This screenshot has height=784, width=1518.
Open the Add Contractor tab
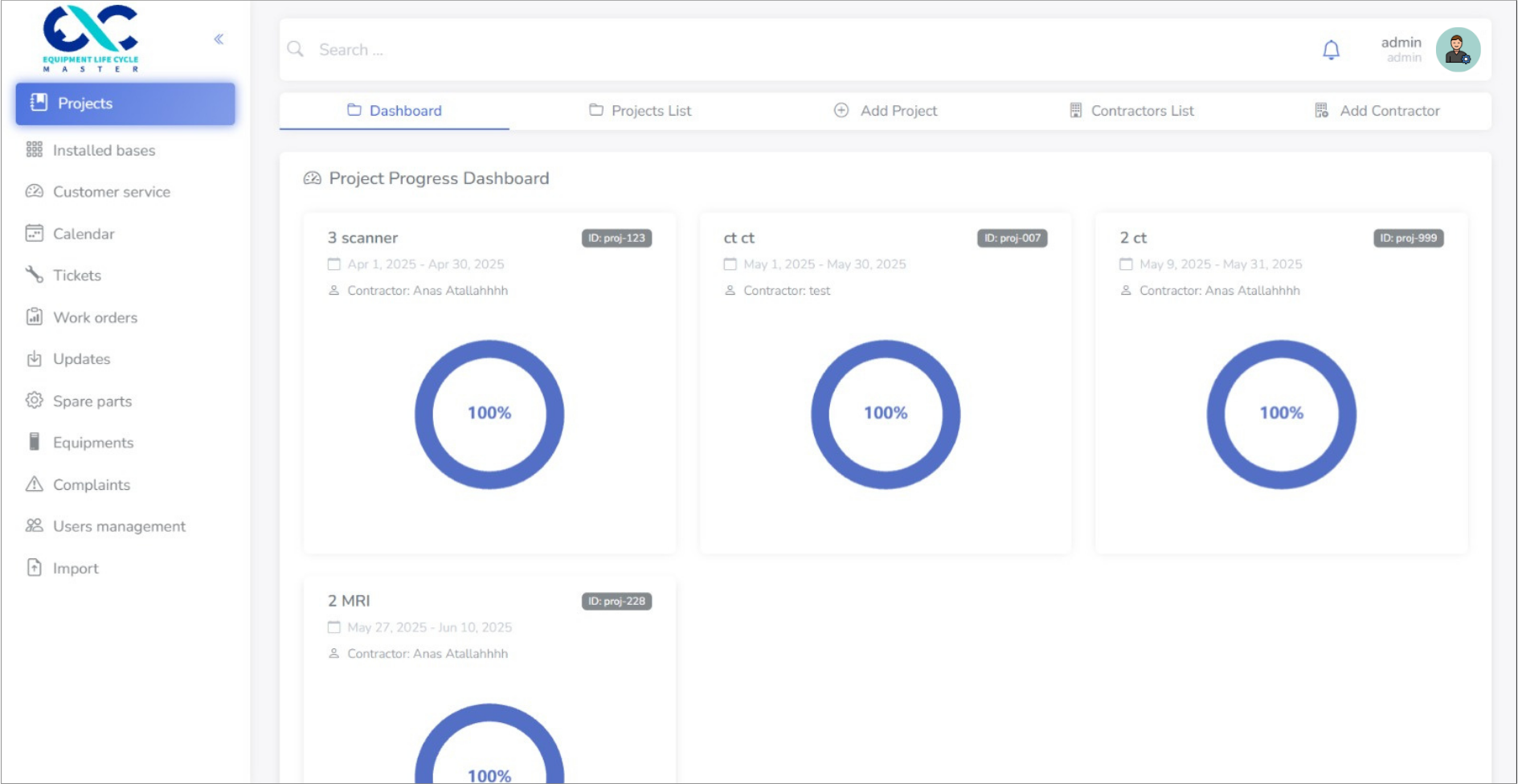coord(1377,111)
